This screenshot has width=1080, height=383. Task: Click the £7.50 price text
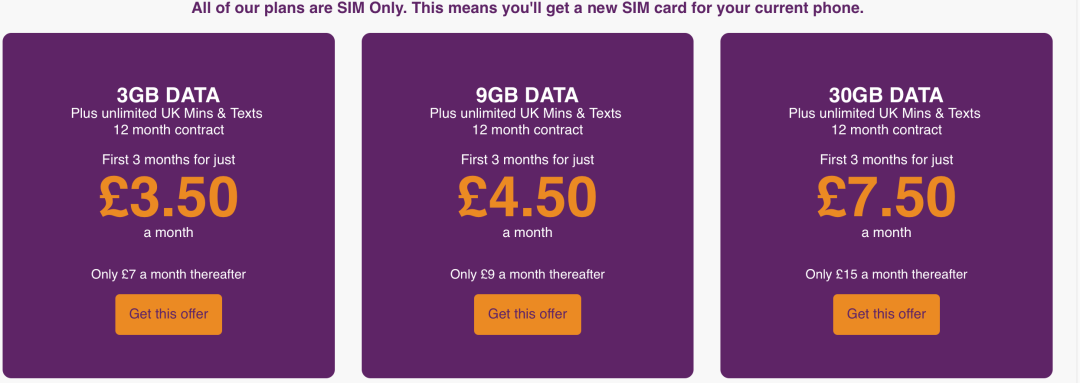click(x=886, y=198)
